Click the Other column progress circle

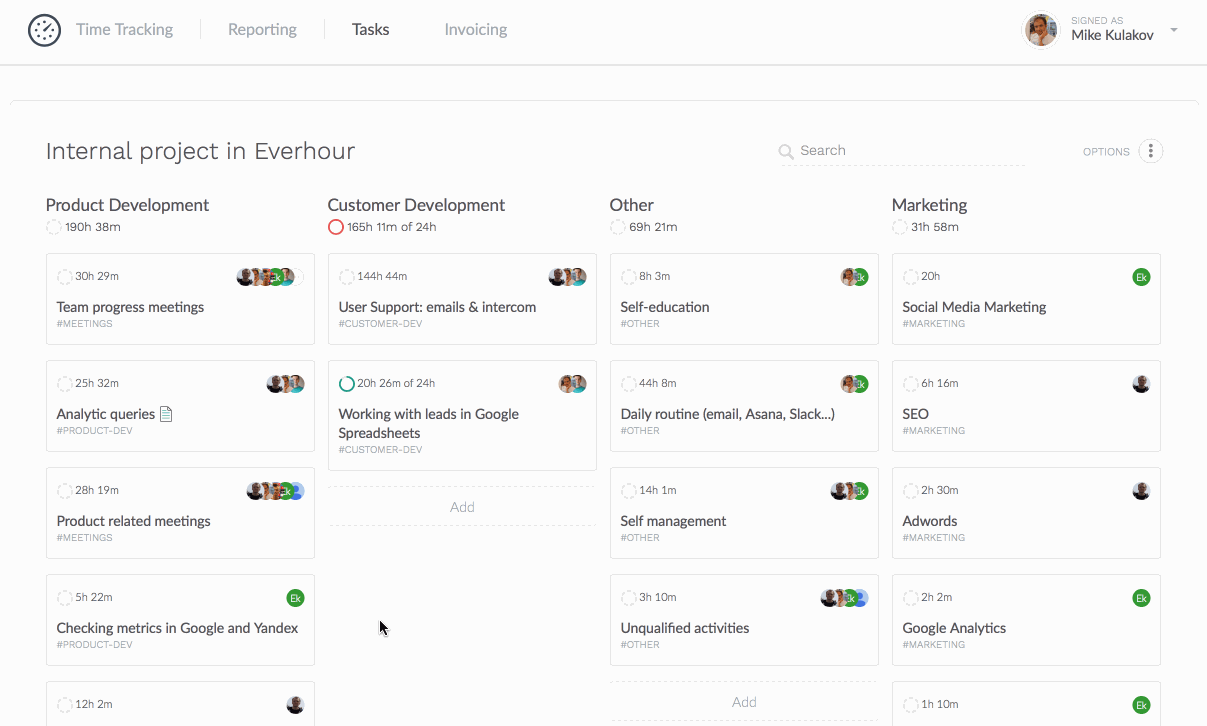tap(618, 227)
